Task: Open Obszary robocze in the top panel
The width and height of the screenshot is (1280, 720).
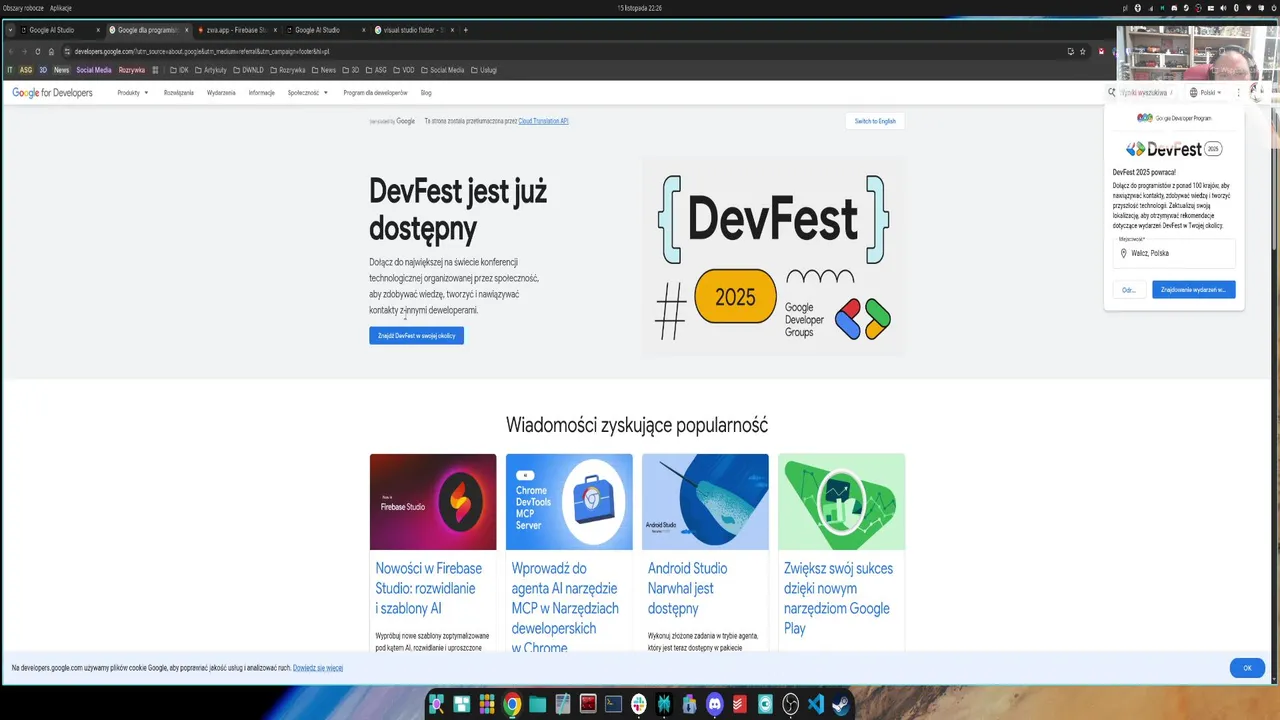Action: pos(23,8)
